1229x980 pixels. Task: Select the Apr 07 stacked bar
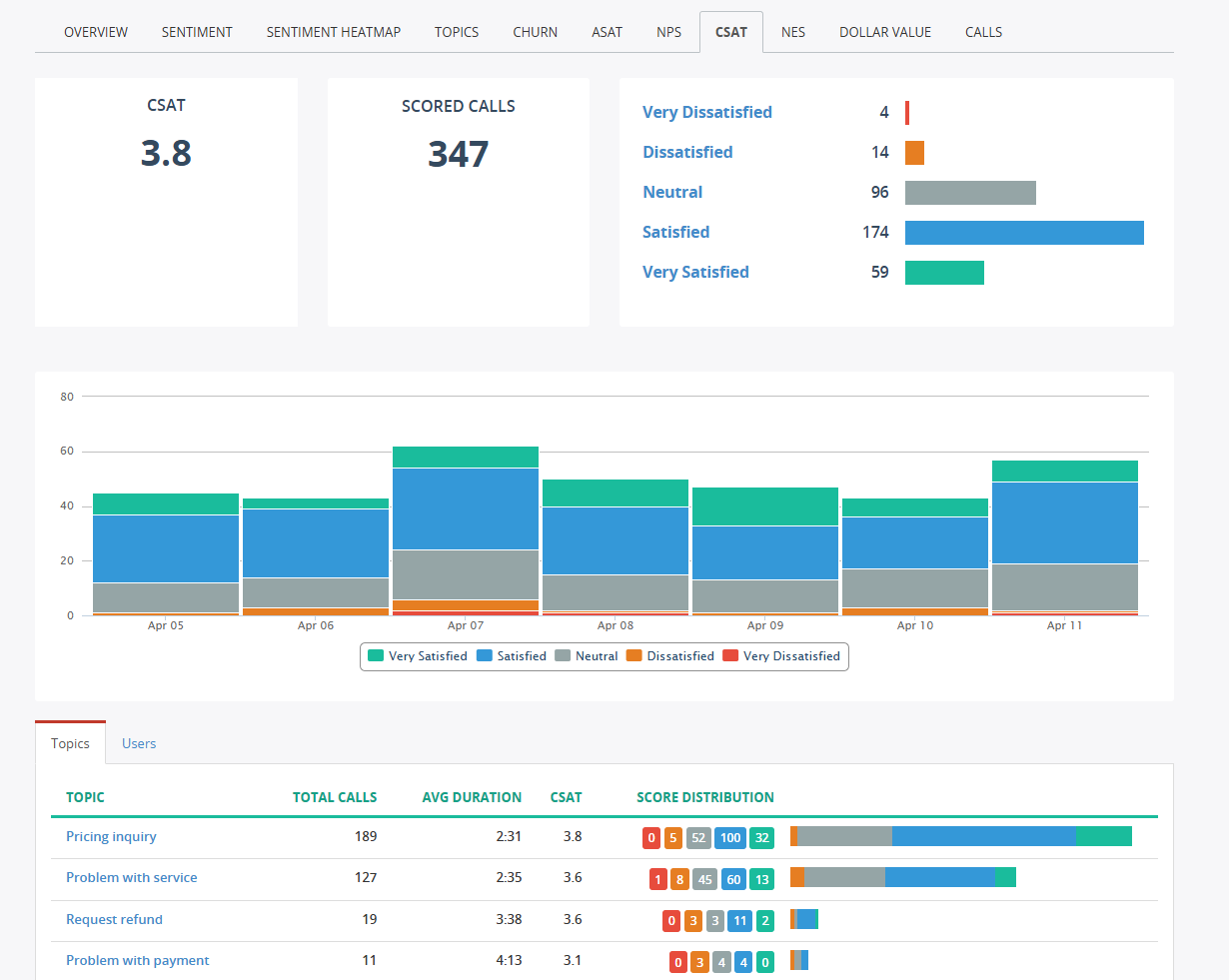pos(466,529)
